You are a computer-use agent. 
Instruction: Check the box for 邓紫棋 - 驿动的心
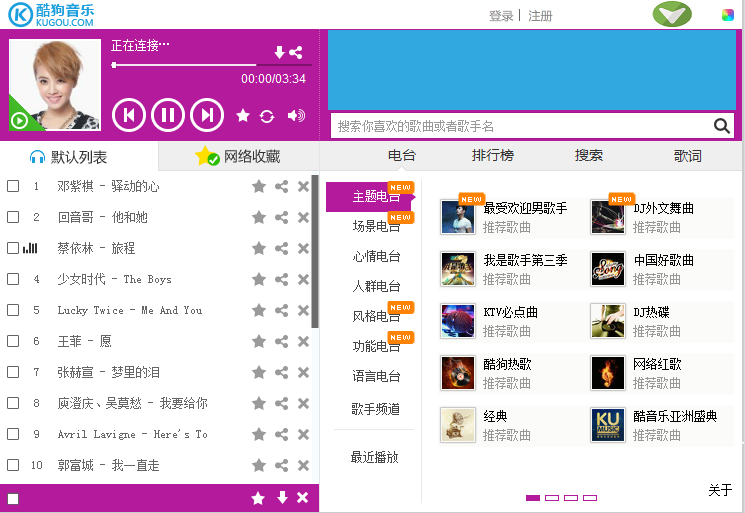13,186
